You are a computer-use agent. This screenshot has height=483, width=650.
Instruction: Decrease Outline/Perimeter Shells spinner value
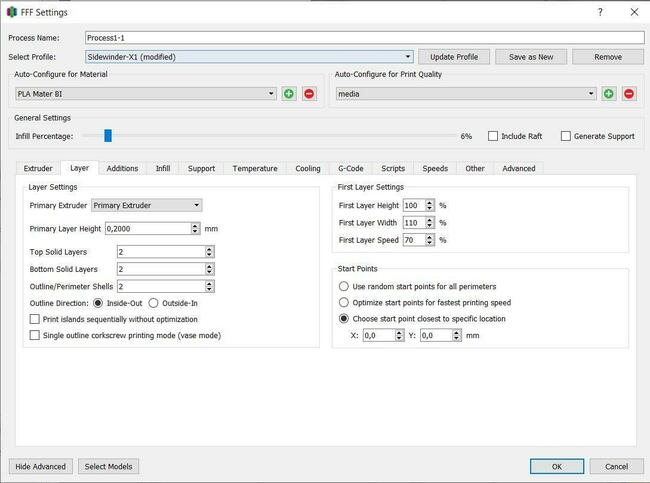point(209,289)
